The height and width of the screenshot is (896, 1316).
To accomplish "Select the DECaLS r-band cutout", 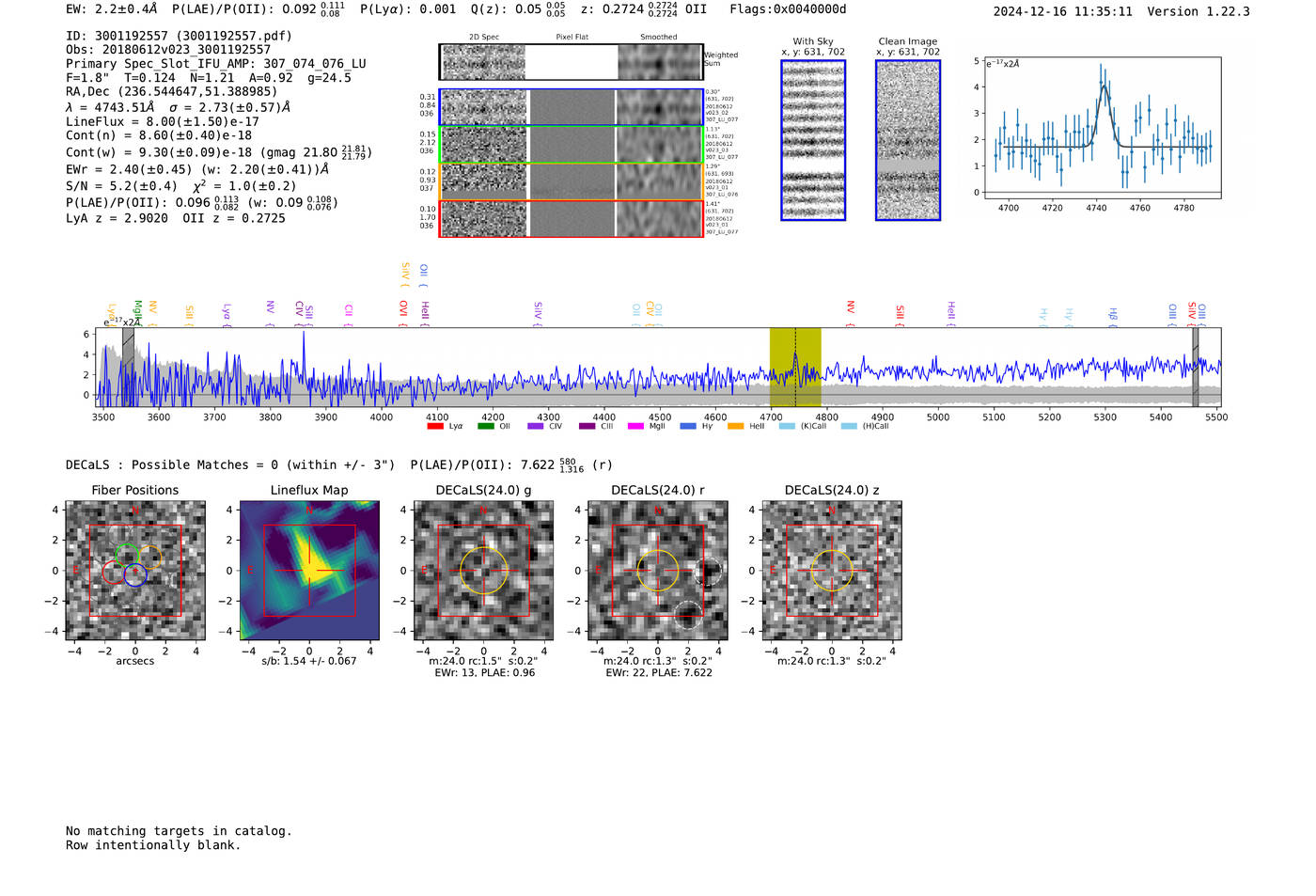I will click(x=658, y=571).
